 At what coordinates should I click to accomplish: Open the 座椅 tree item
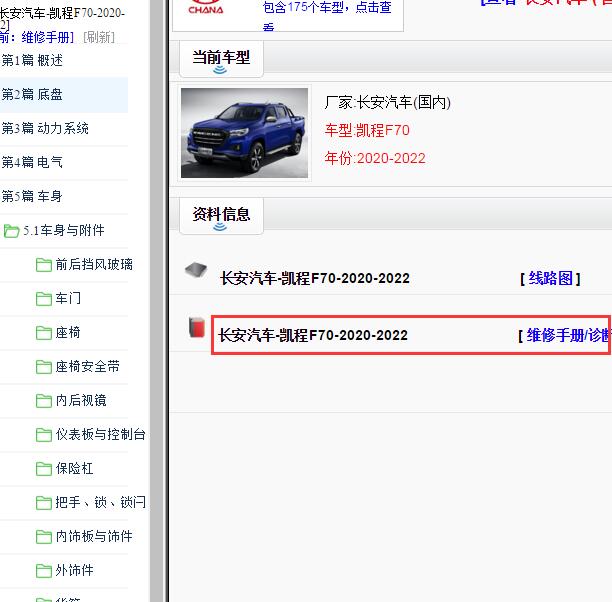(68, 332)
